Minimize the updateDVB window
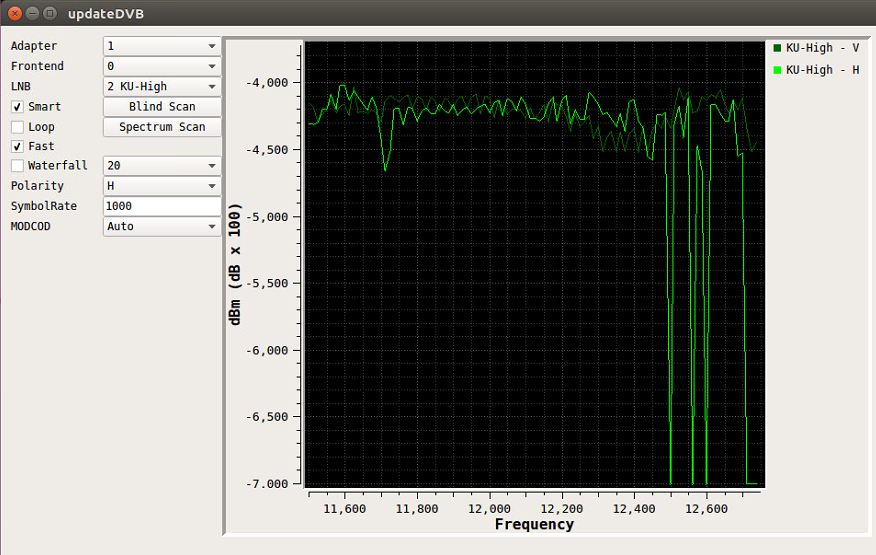 [33, 13]
